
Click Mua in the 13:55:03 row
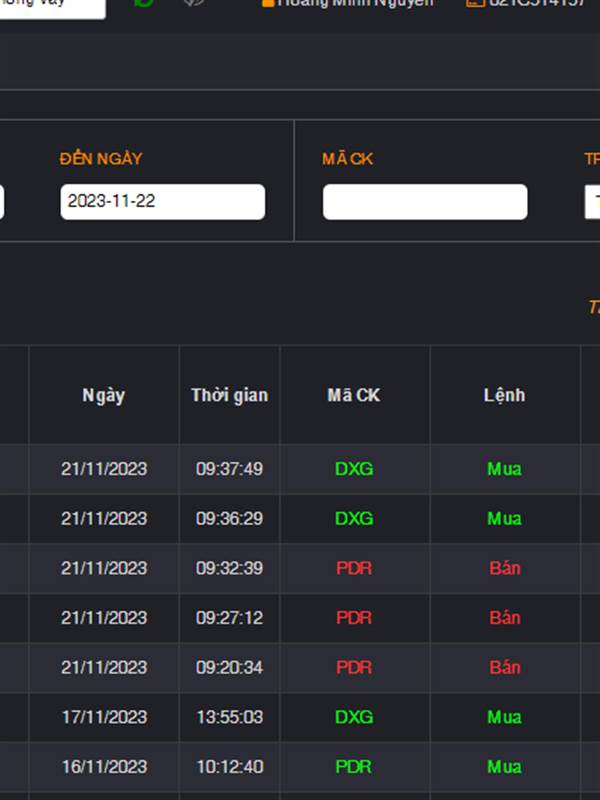pyautogui.click(x=505, y=717)
